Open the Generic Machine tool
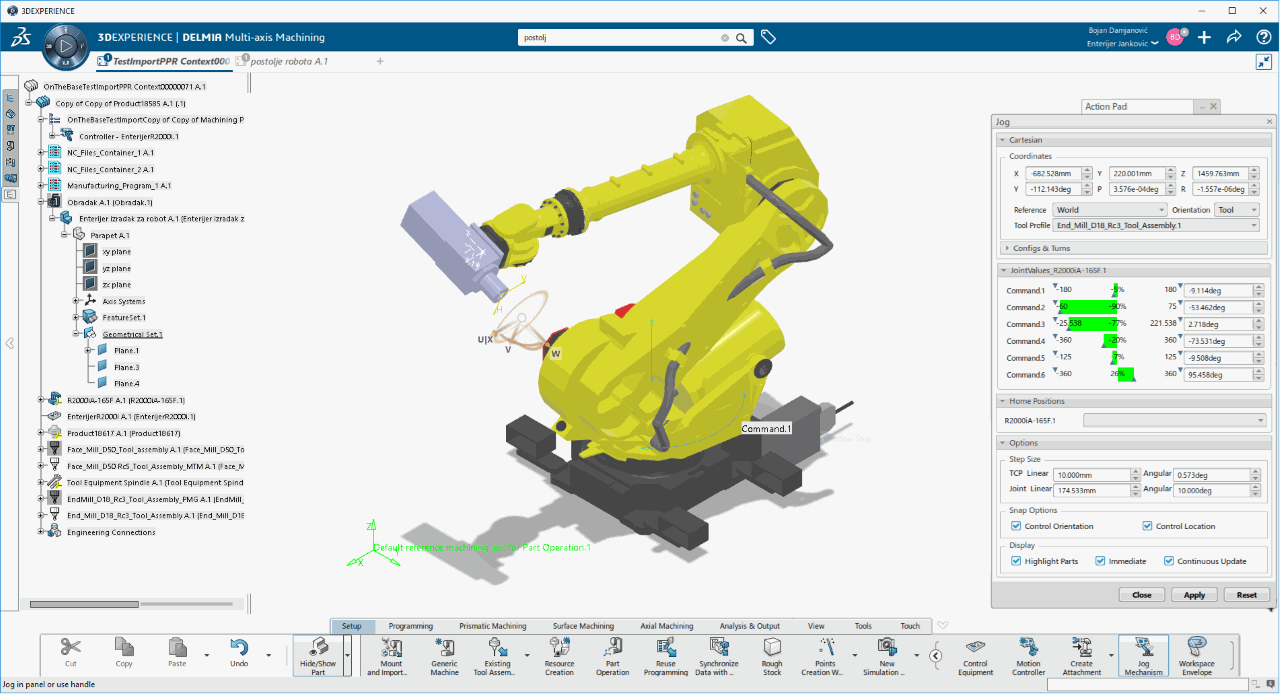This screenshot has width=1280, height=694. [x=444, y=649]
